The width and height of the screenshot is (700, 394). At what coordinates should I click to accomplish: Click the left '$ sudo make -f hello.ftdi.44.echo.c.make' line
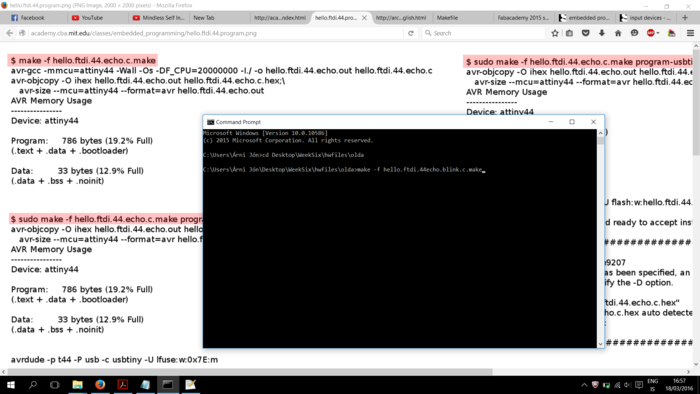click(x=106, y=219)
